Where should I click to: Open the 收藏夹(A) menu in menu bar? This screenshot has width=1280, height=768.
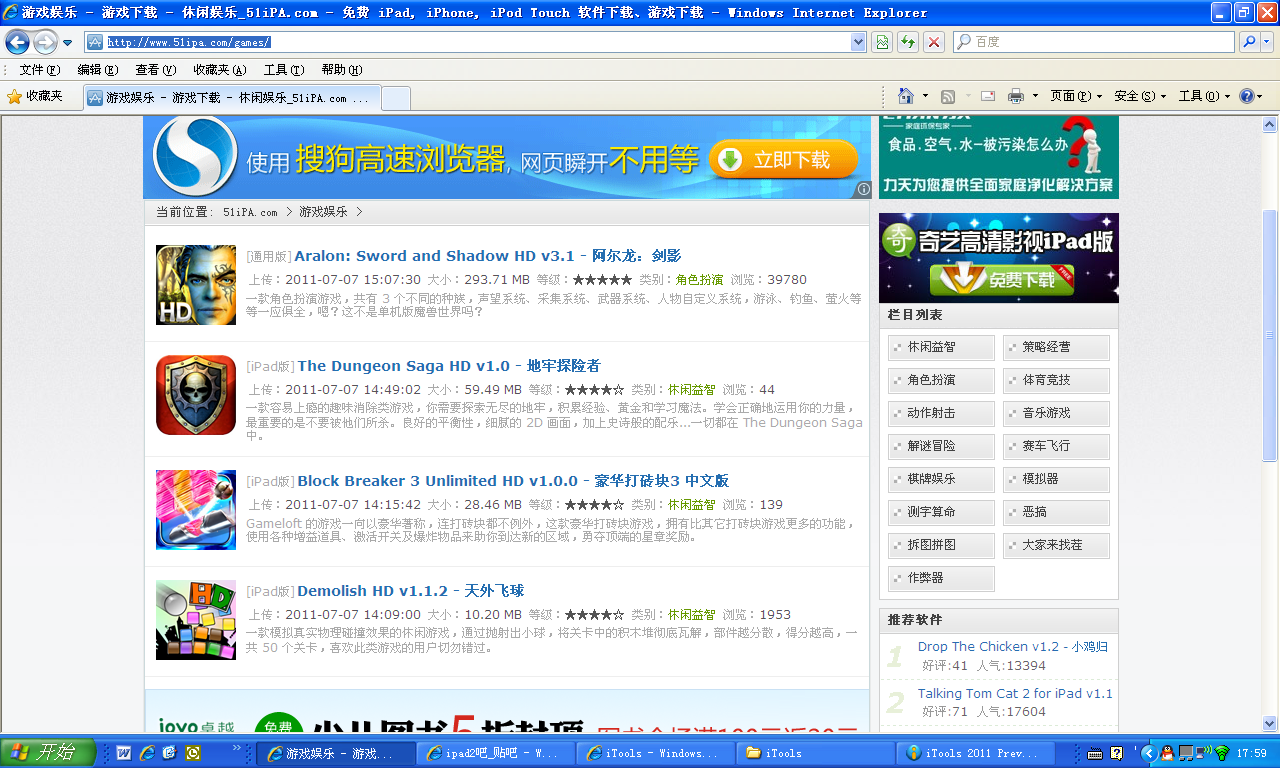click(219, 70)
